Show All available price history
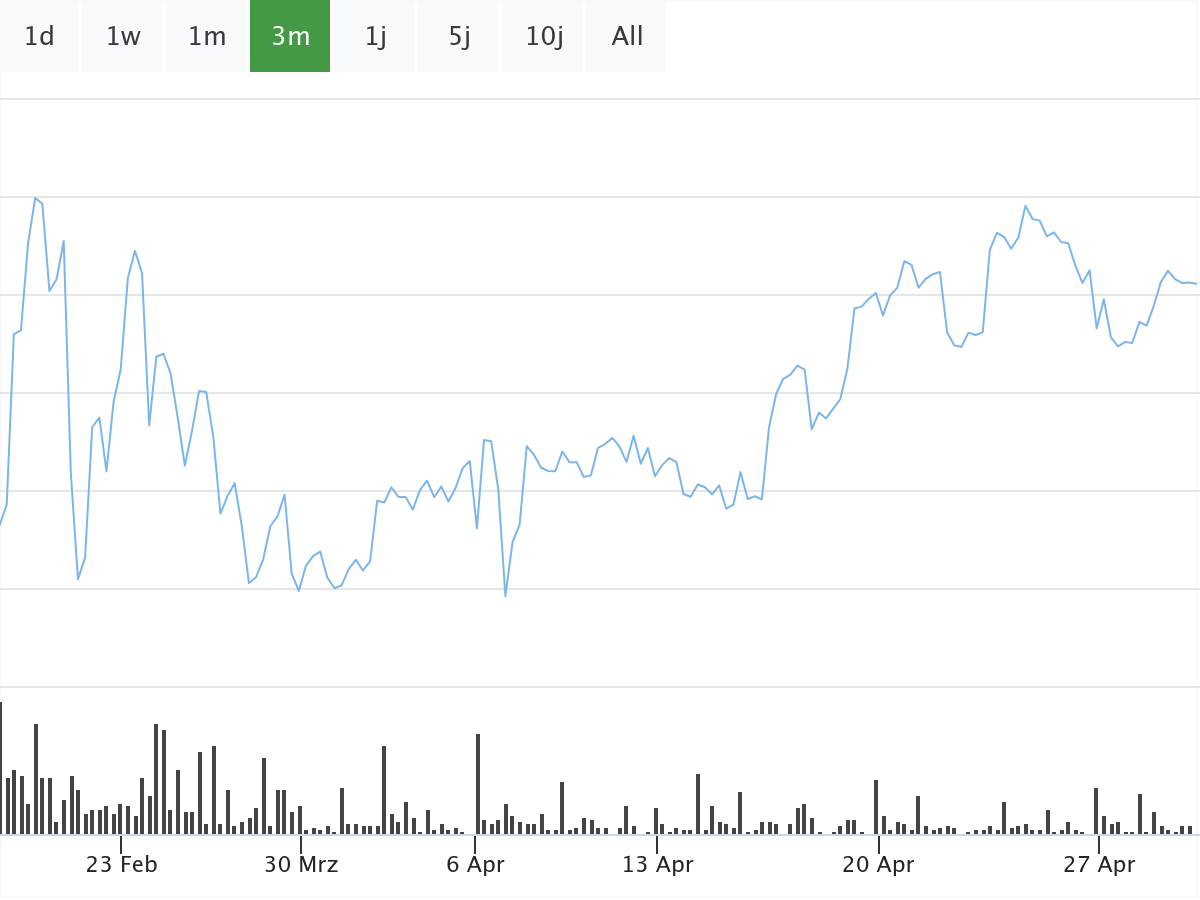Viewport: 1200px width, 900px height. tap(627, 37)
